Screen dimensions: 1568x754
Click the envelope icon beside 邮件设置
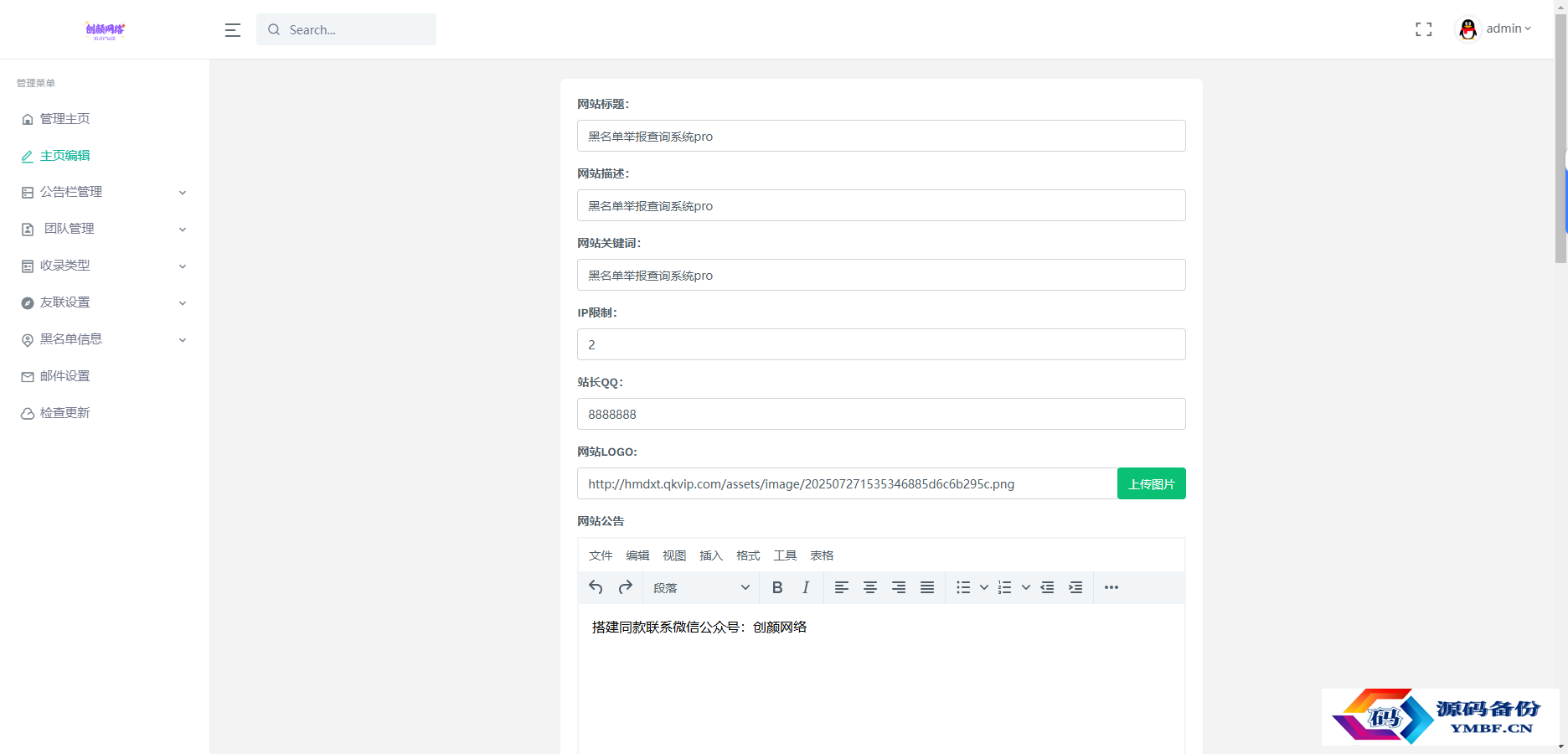[28, 377]
